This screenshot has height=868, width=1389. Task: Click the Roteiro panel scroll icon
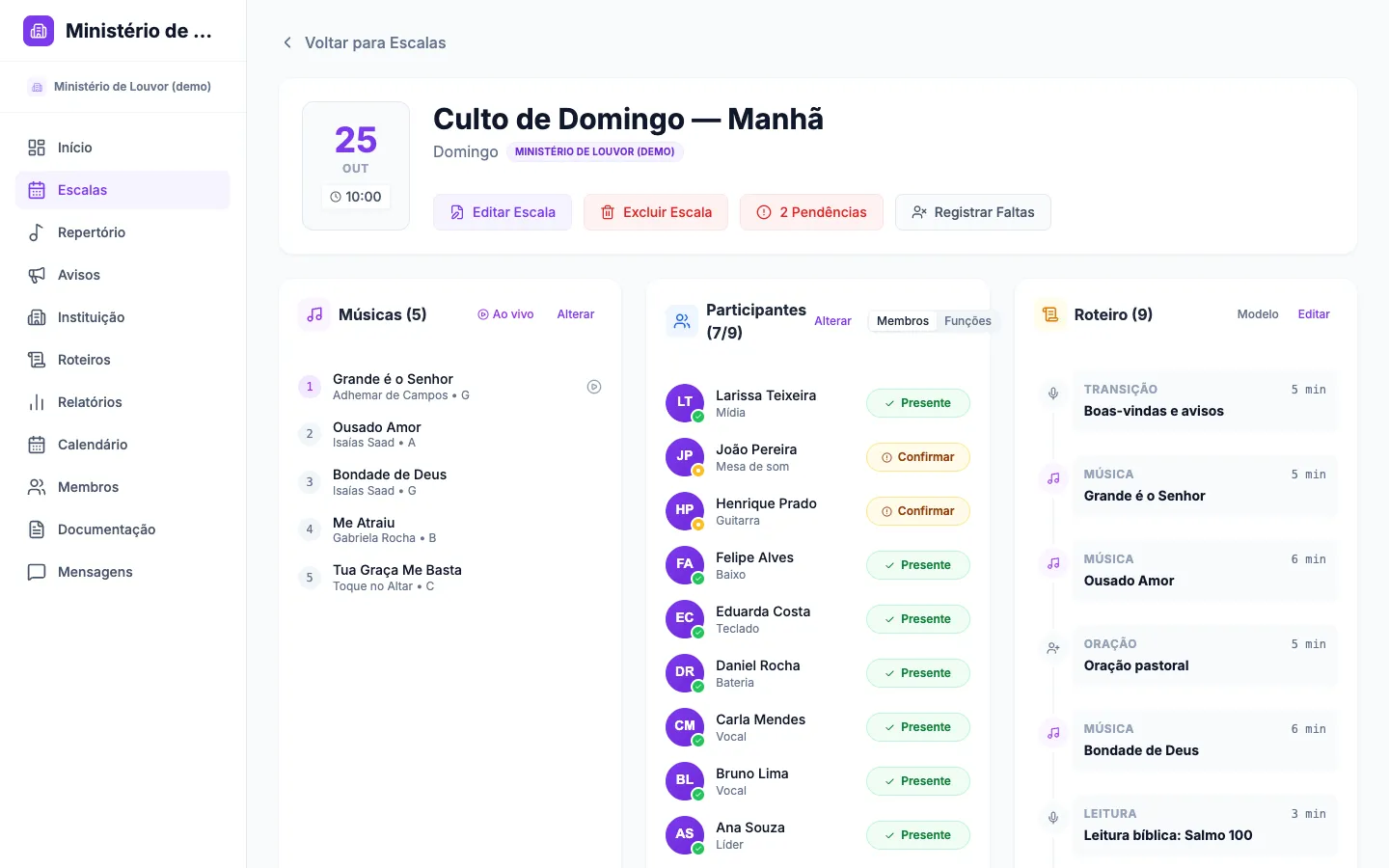1050,314
